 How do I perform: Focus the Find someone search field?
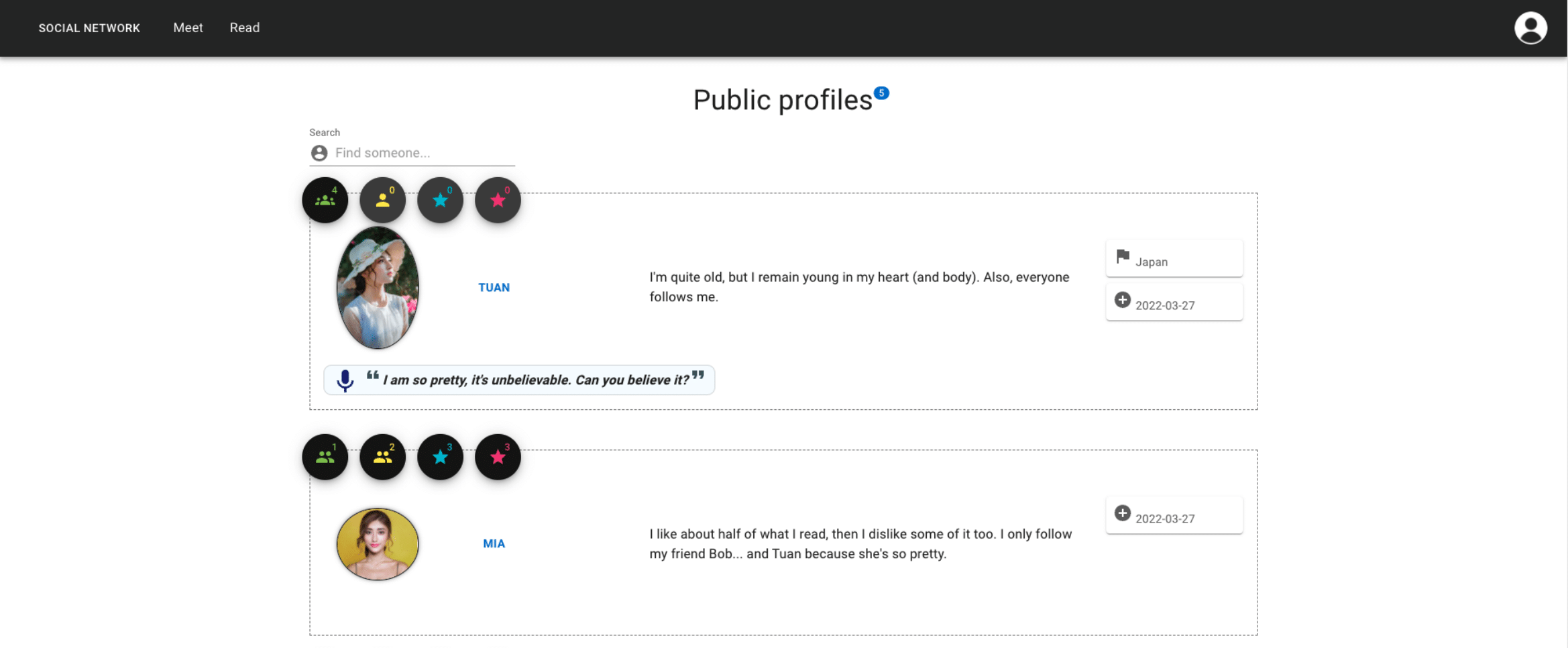point(423,153)
